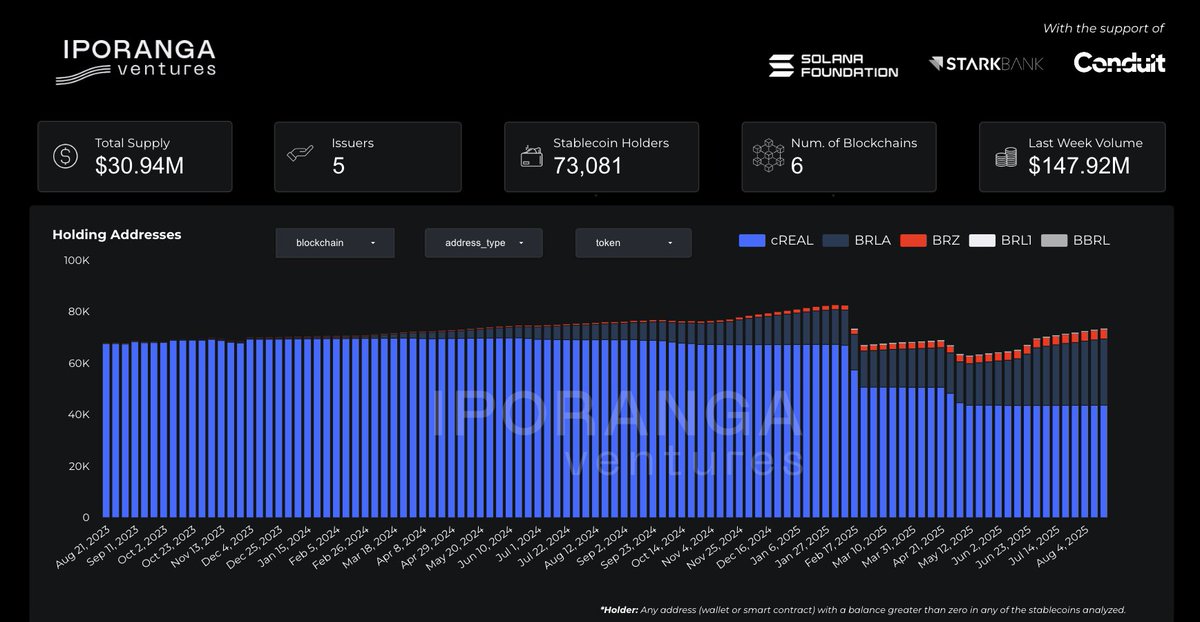1200x622 pixels.
Task: Click the BRLA dark legend swatch
Action: [x=836, y=241]
